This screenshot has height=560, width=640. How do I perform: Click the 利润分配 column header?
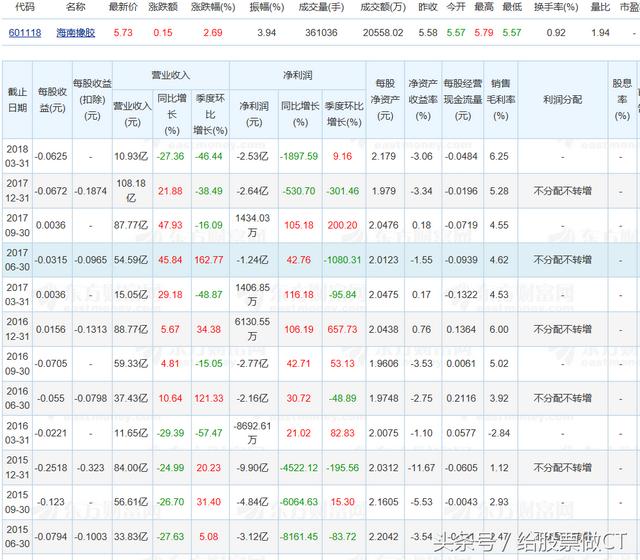pos(562,100)
